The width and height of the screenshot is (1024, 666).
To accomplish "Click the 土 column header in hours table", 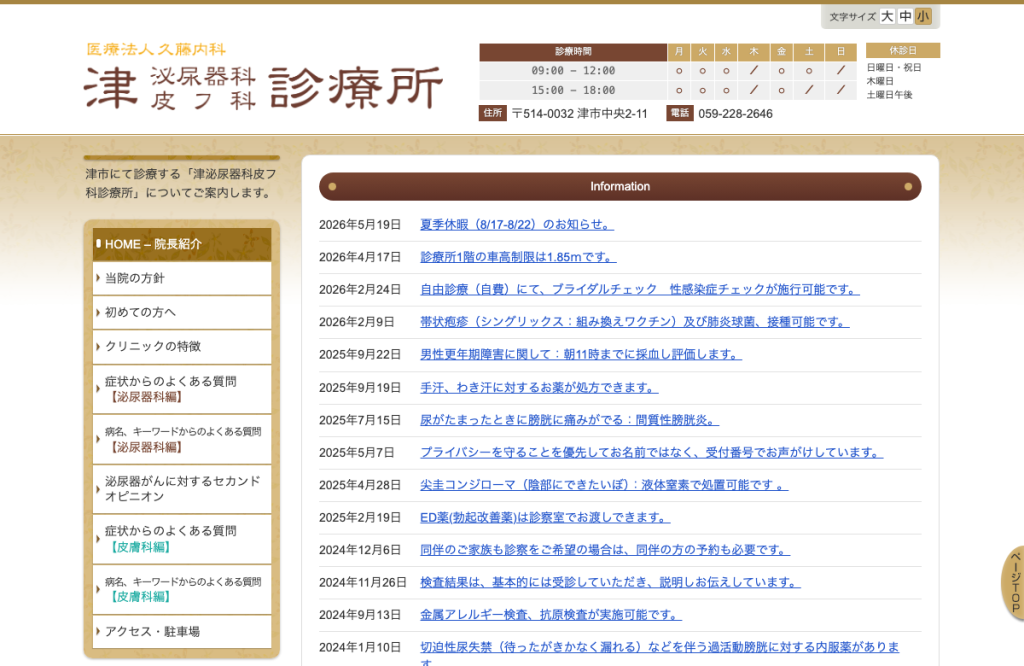I will [x=809, y=52].
